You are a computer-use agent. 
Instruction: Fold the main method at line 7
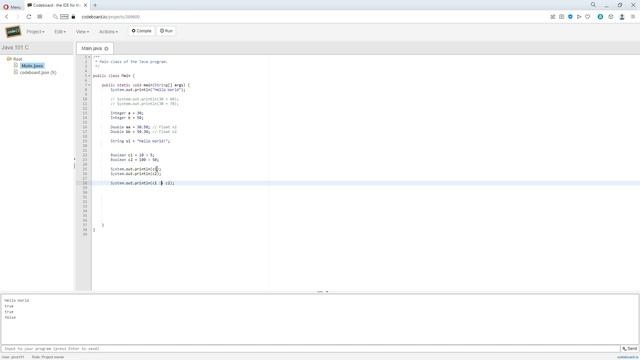[x=89, y=85]
